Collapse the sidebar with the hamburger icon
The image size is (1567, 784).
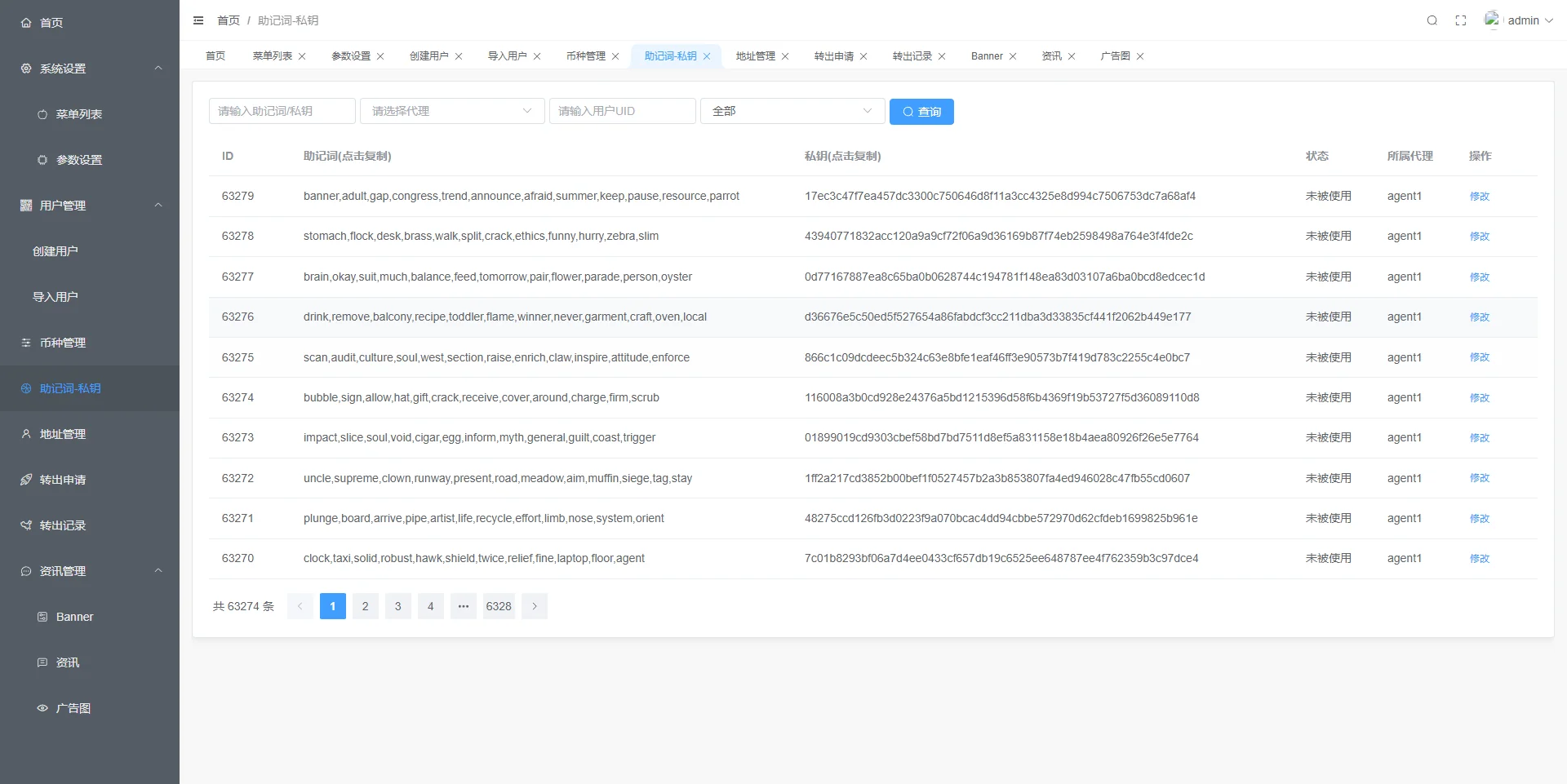pos(198,20)
